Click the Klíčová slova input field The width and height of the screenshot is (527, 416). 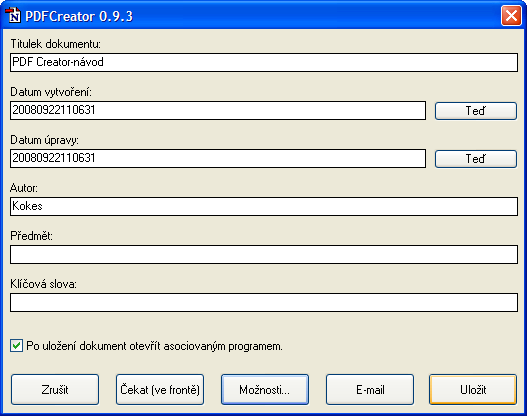point(264,302)
